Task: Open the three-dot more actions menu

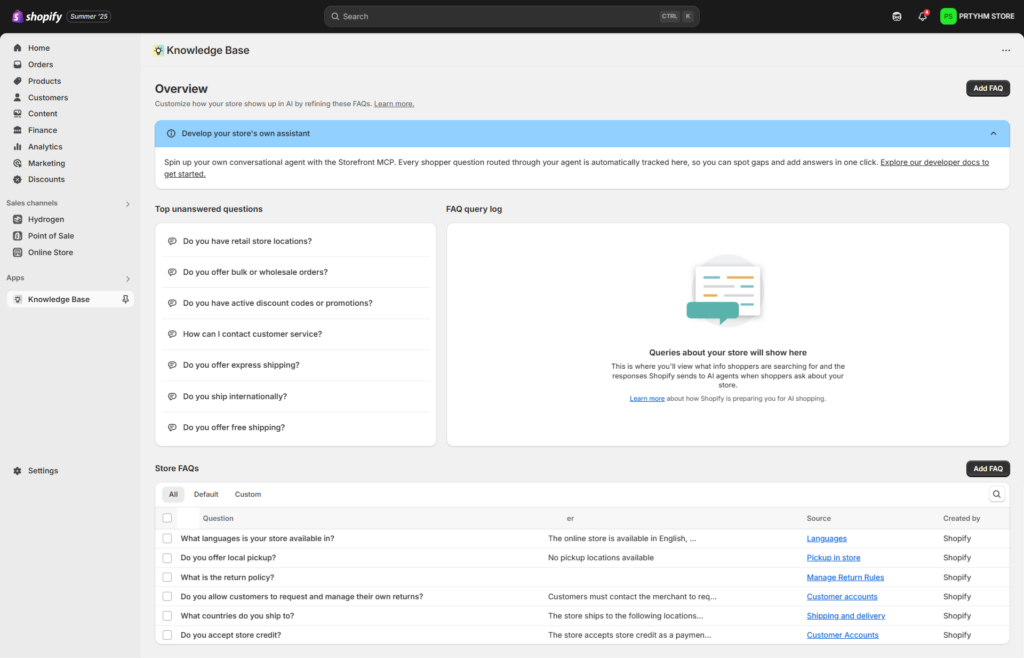Action: (1006, 50)
